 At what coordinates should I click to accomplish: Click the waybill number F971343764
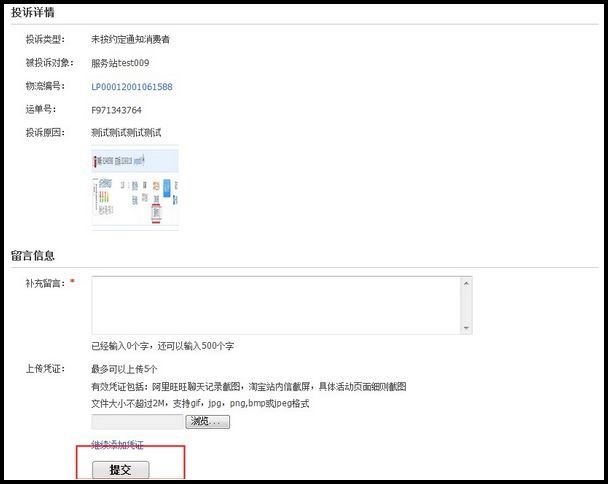point(116,110)
